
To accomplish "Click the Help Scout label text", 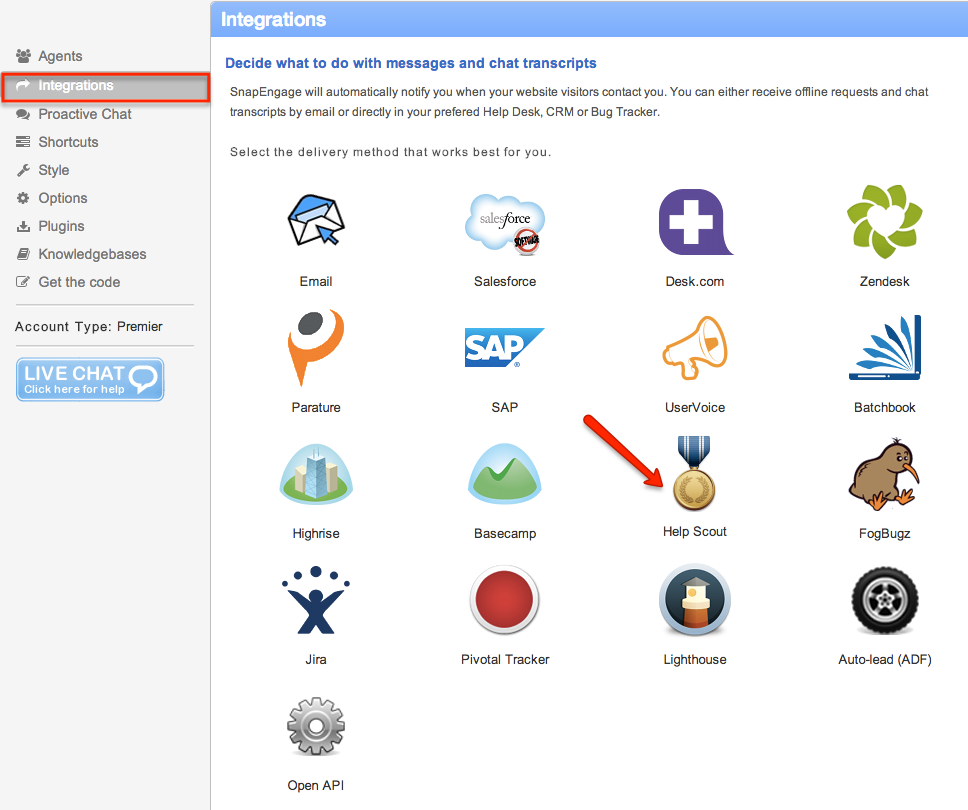I will tap(695, 532).
